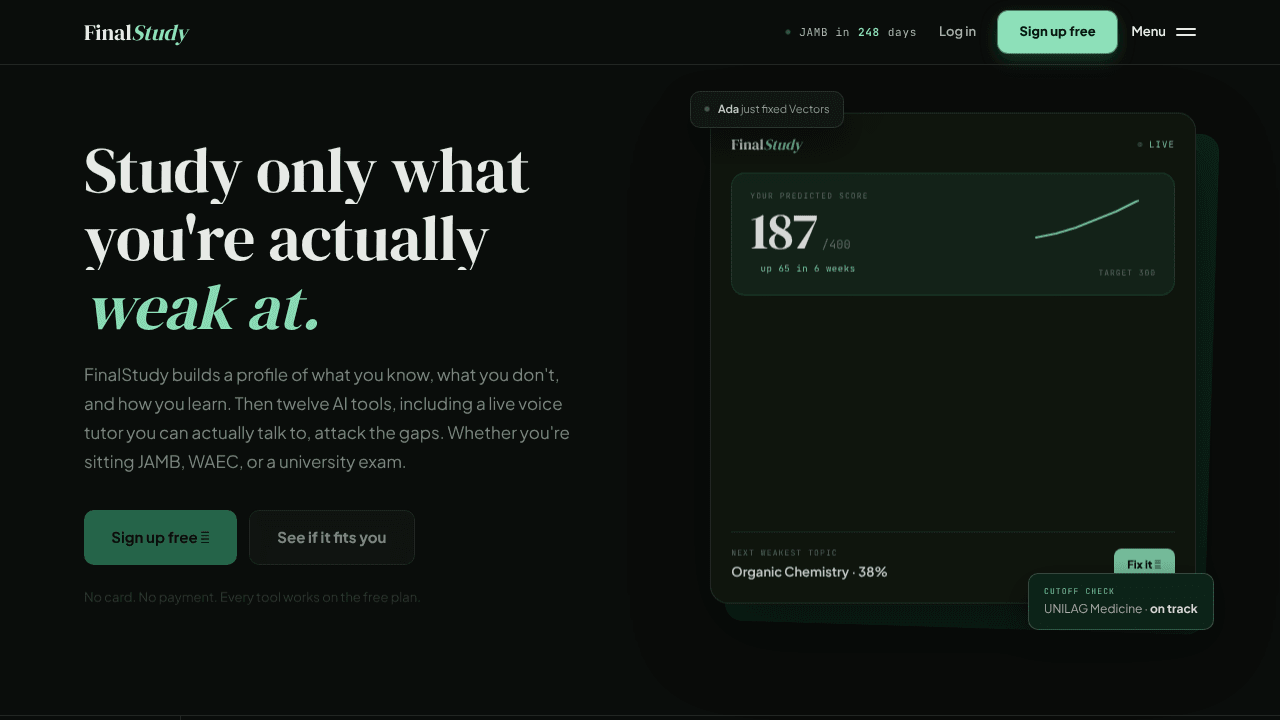Click Organic Chemistry · 38% topic
The width and height of the screenshot is (1280, 720).
click(x=809, y=572)
